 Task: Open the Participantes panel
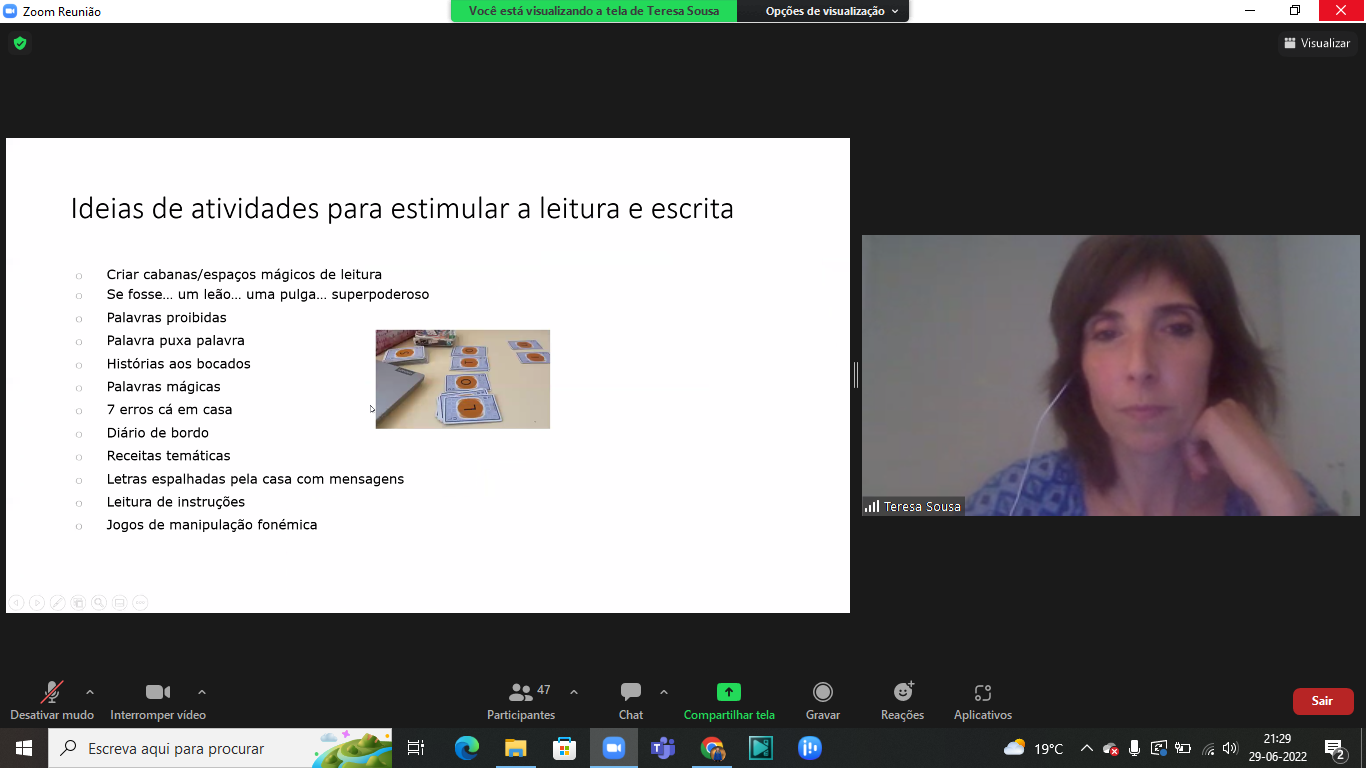pos(521,700)
